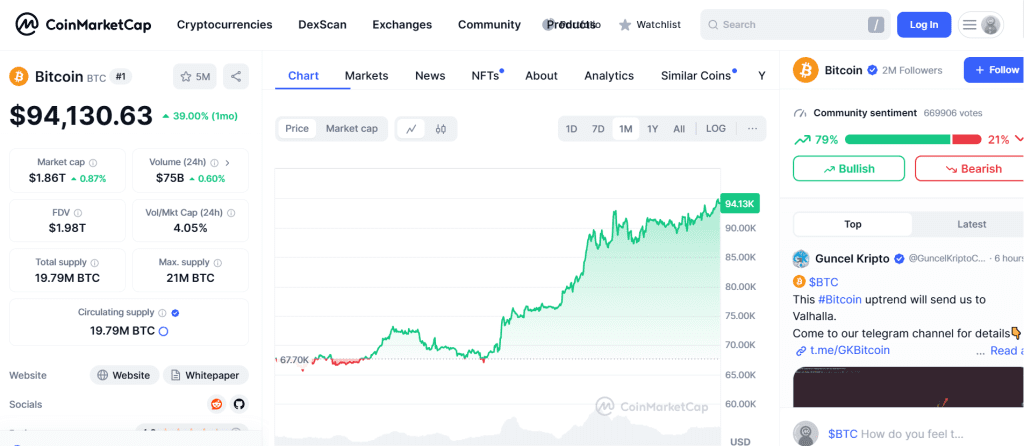Open the Cryptocurrencies menu
The image size is (1024, 446).
pyautogui.click(x=225, y=25)
